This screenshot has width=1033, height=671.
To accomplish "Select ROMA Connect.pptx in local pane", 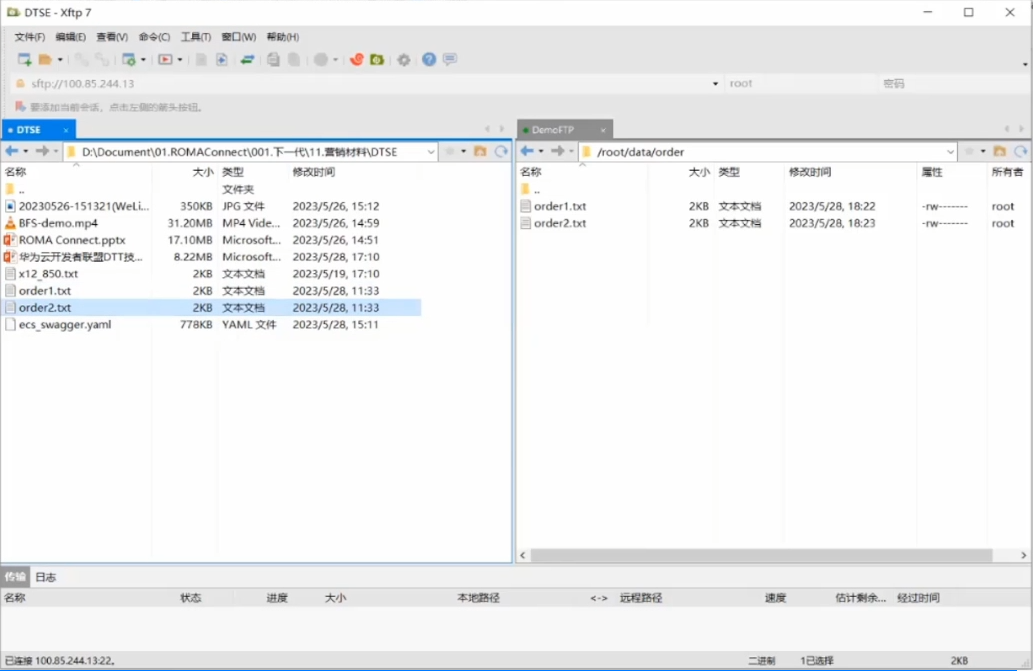I will click(72, 240).
